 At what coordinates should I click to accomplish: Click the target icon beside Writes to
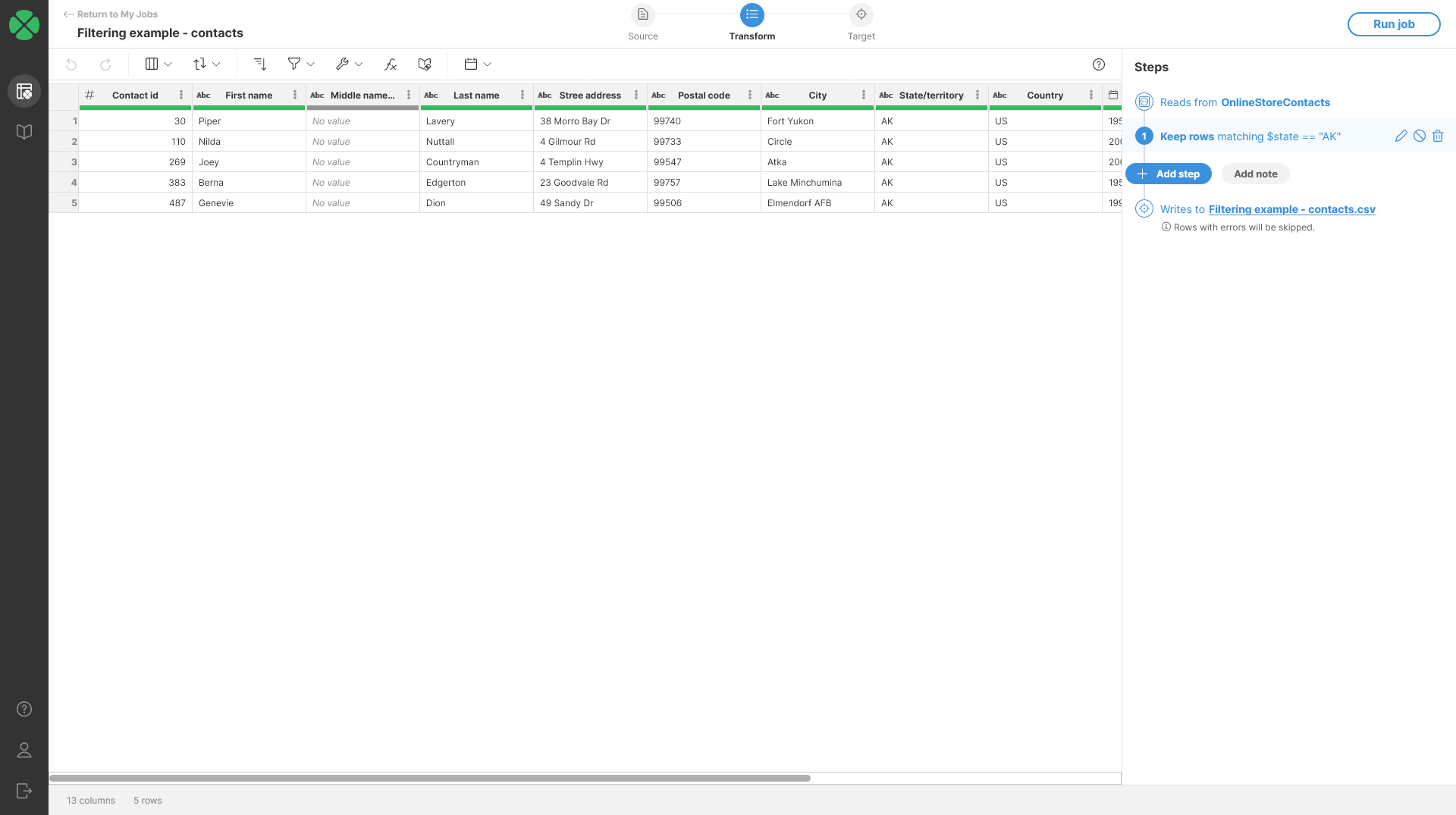coord(1144,208)
